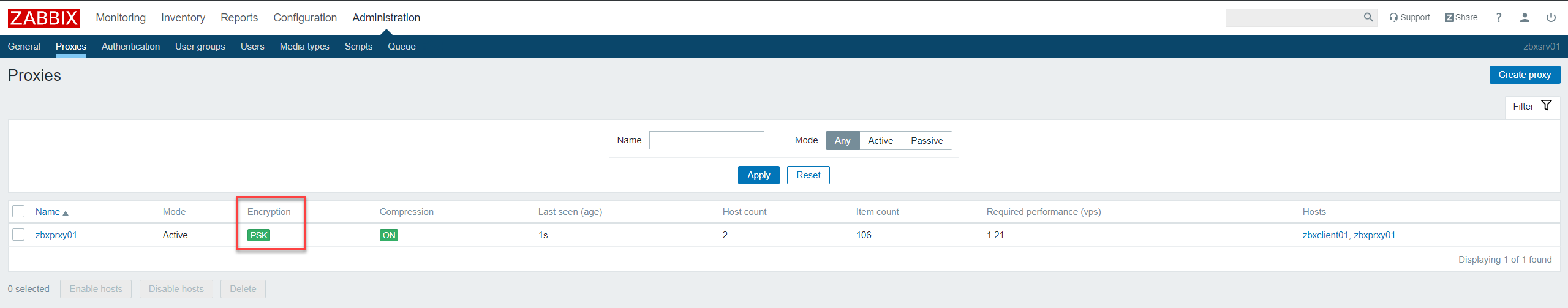Toggle the Filter funnel tab
This screenshot has height=308, width=1568.
1532,107
